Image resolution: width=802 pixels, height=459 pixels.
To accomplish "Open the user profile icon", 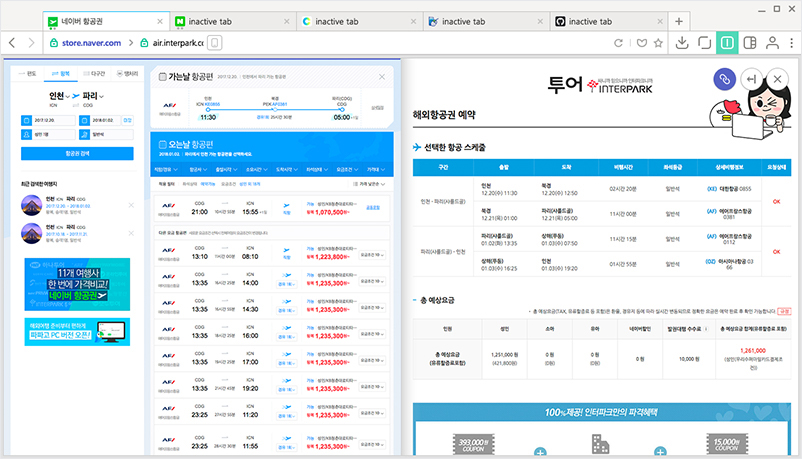I will pyautogui.click(x=772, y=43).
